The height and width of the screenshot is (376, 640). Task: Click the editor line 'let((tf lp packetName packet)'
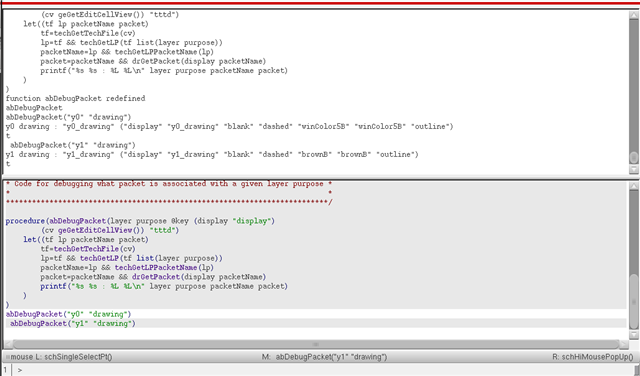coord(86,240)
